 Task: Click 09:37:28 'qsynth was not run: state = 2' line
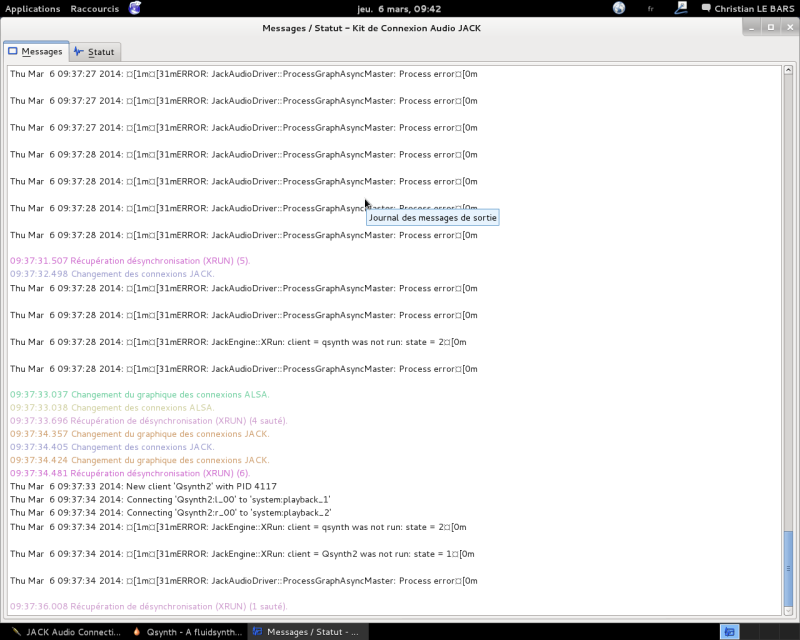(x=238, y=342)
